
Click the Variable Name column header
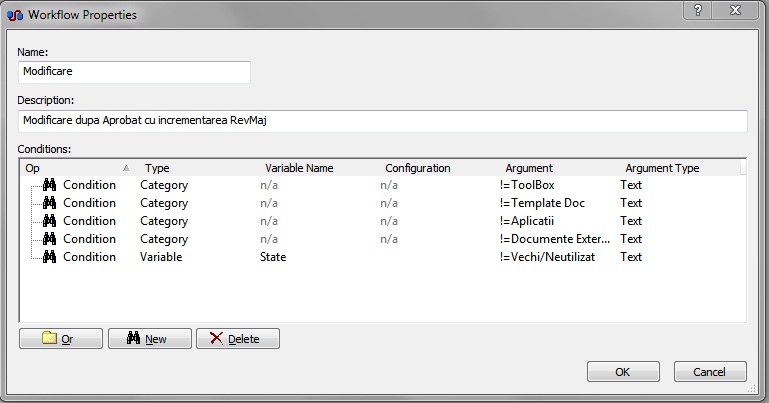point(319,168)
